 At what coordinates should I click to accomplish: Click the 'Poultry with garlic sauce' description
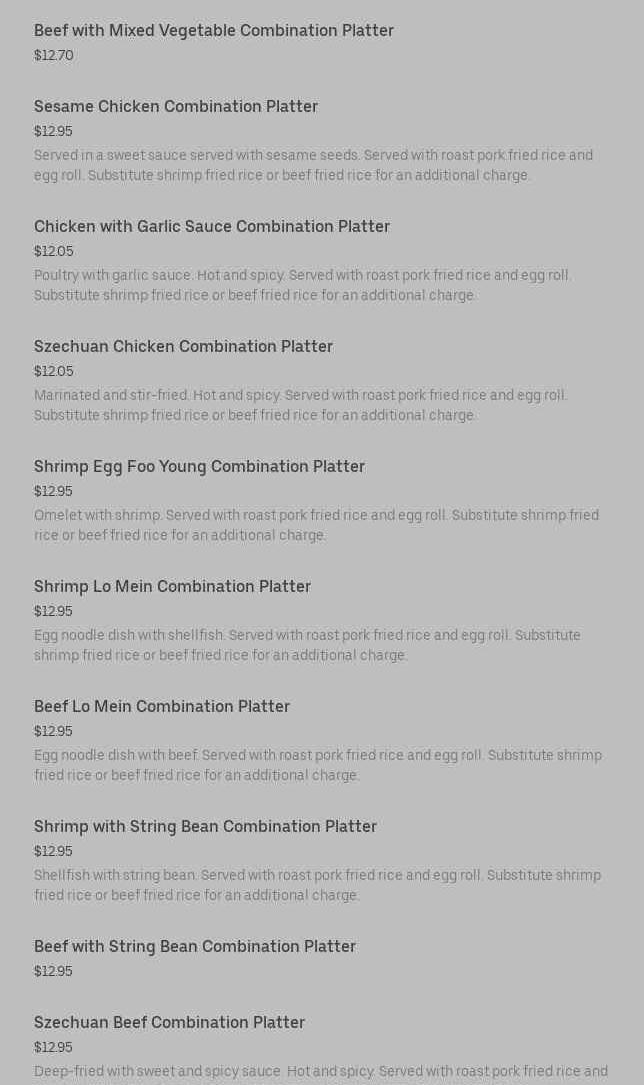tap(302, 285)
